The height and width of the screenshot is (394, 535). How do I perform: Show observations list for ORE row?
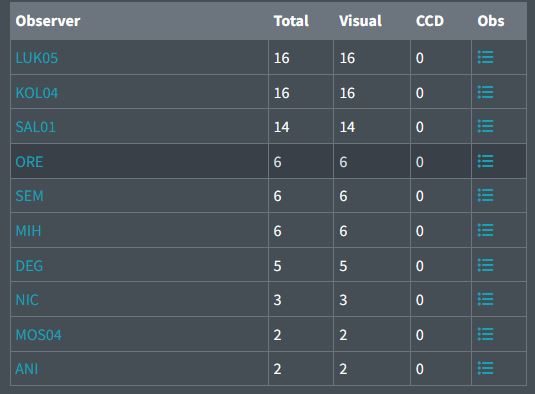(x=485, y=161)
